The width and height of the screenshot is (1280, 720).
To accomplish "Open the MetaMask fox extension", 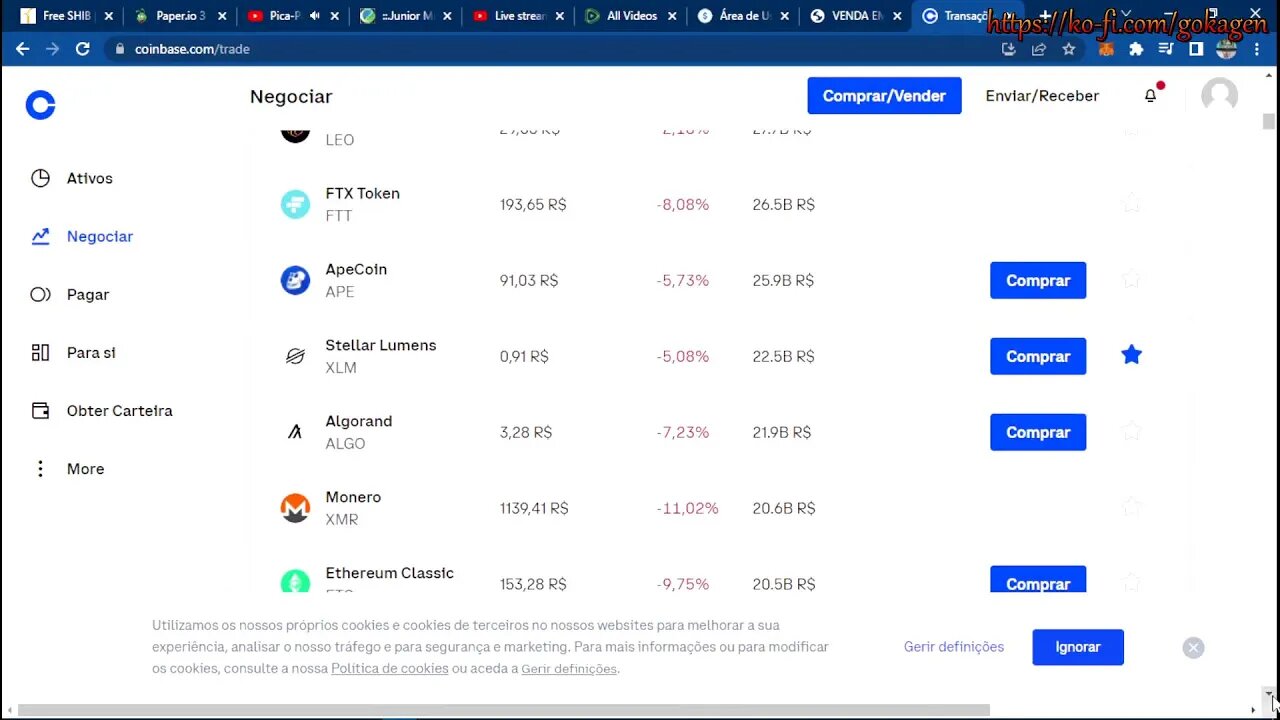I will (x=1106, y=49).
